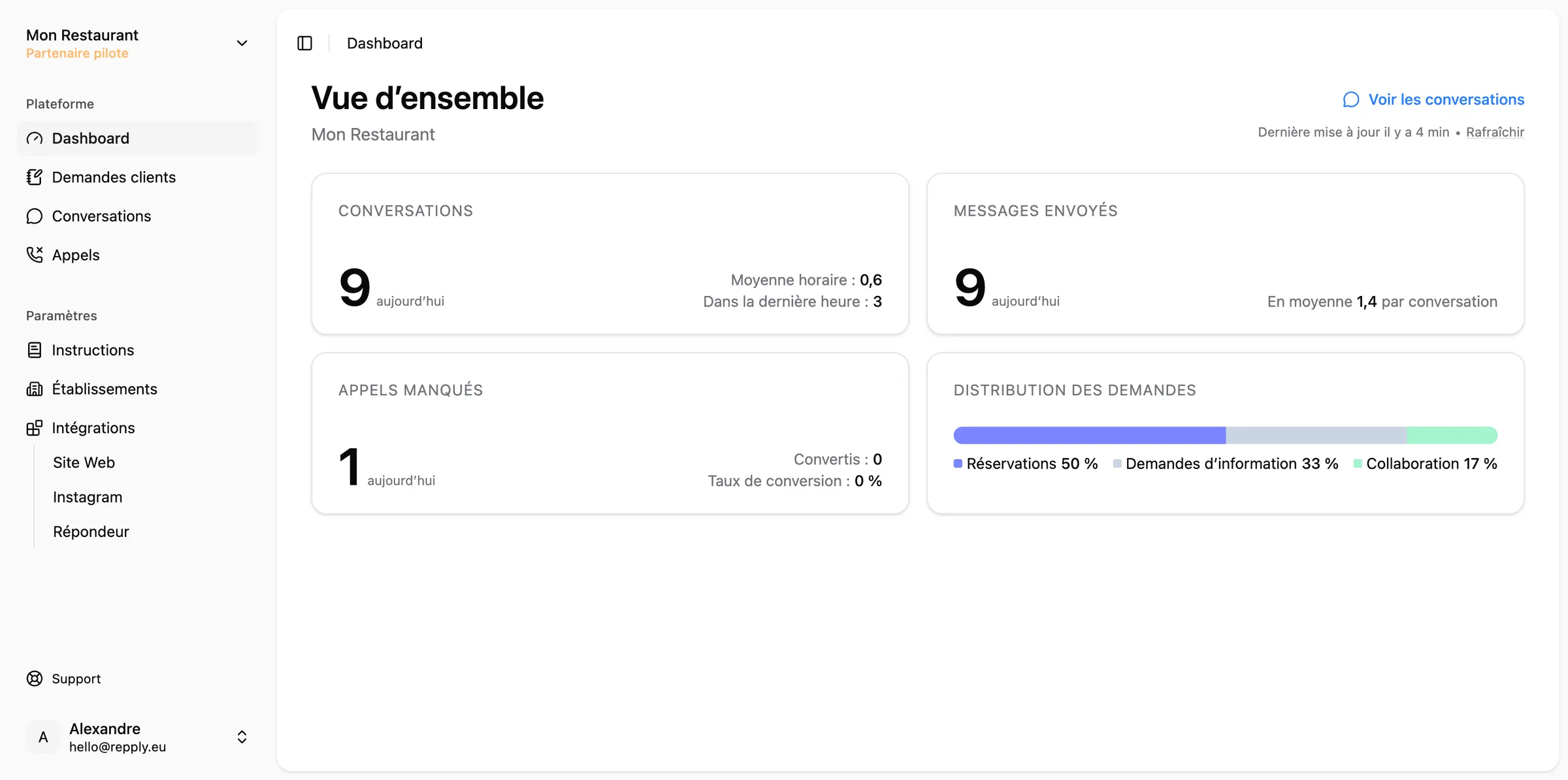The height and width of the screenshot is (780, 1568).
Task: Open the Instagram integration page
Action: [x=87, y=496]
